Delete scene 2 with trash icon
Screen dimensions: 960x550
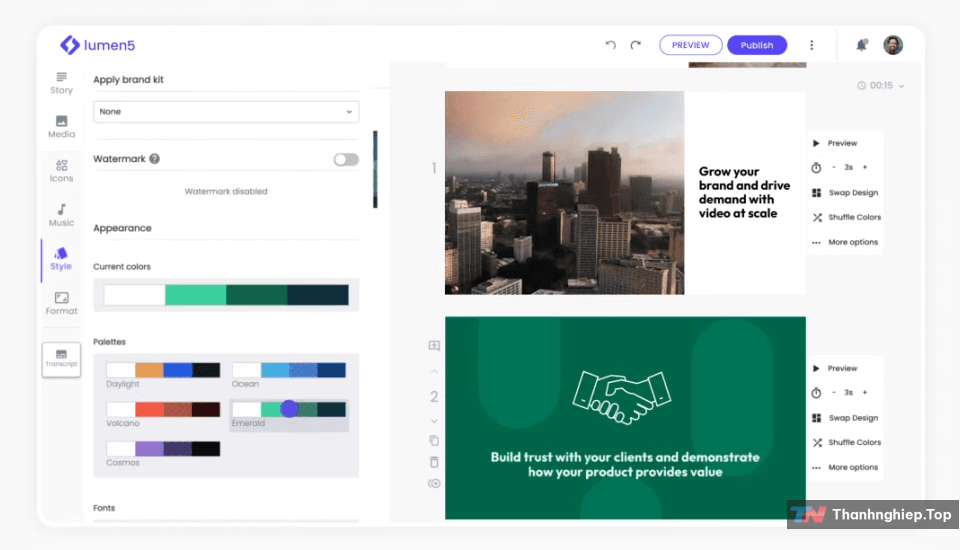point(434,462)
